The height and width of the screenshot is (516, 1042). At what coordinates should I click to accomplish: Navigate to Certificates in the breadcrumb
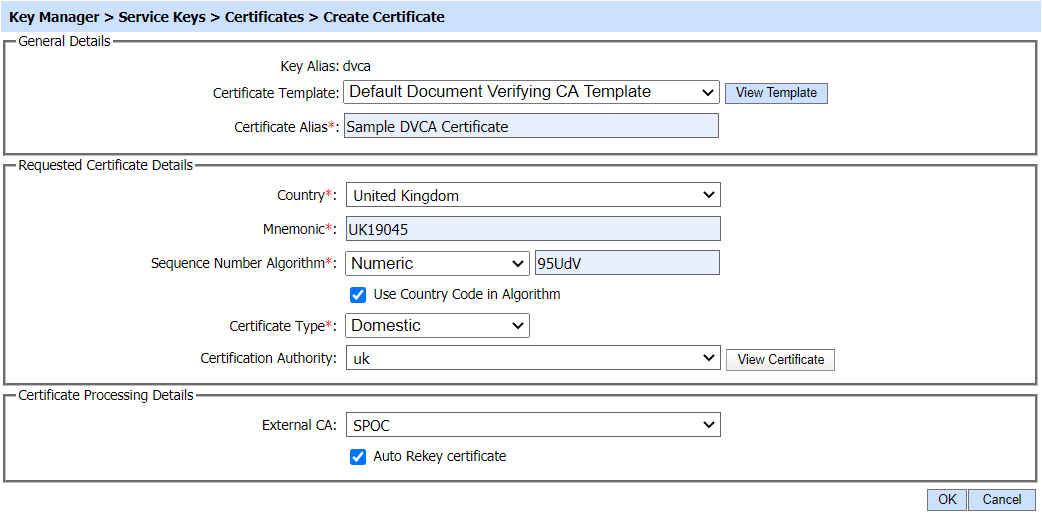point(265,17)
